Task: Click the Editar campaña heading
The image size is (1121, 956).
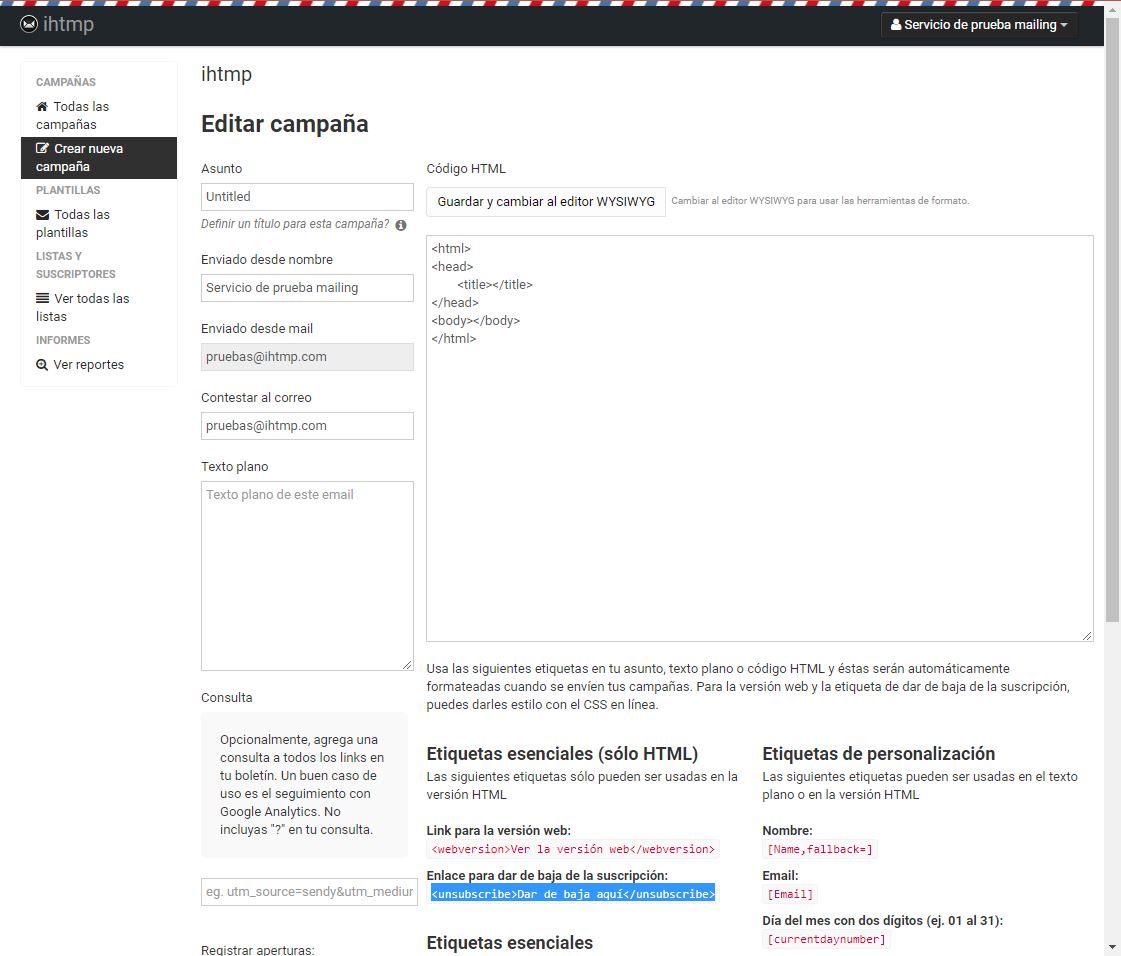Action: click(x=285, y=124)
